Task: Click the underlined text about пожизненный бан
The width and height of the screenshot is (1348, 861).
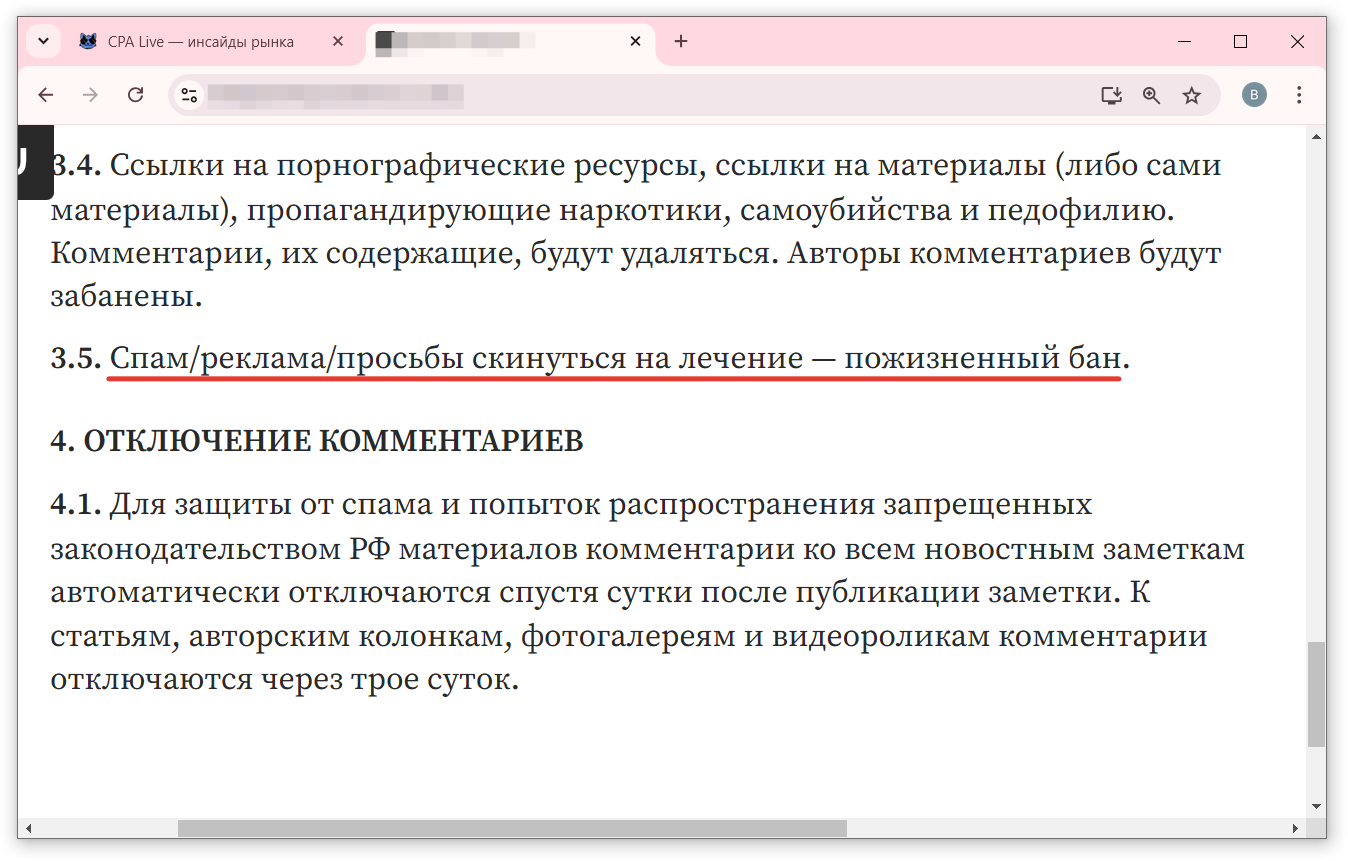Action: [615, 358]
